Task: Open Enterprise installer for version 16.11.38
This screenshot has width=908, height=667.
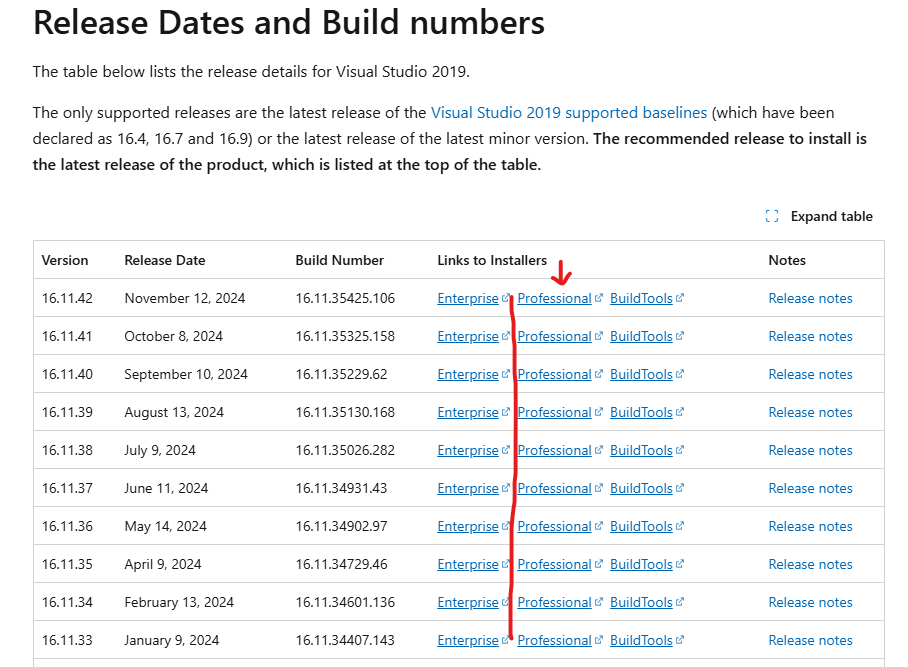Action: 468,450
